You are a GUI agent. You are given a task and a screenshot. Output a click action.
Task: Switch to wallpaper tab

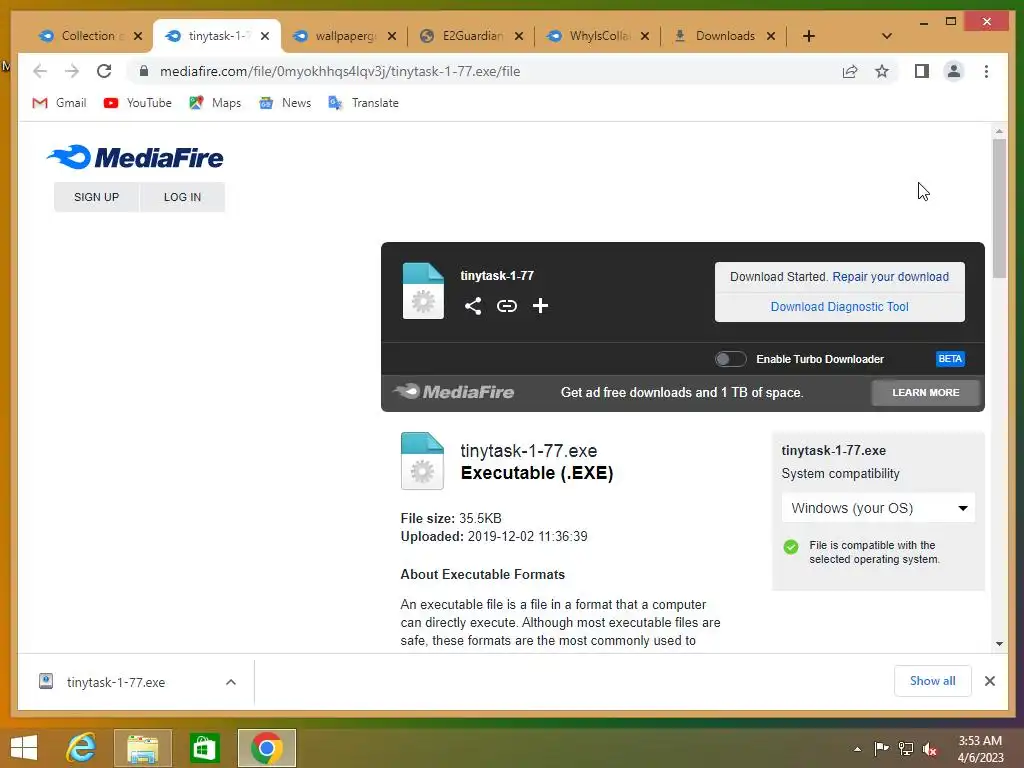click(x=344, y=36)
